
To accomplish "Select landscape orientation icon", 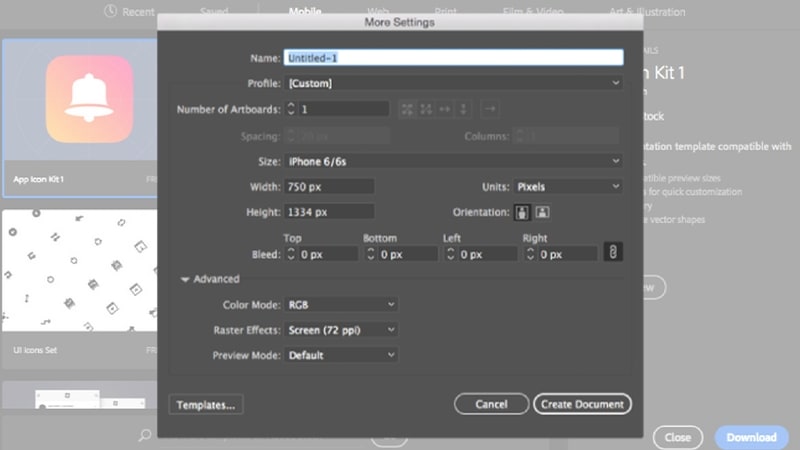I will (x=541, y=212).
